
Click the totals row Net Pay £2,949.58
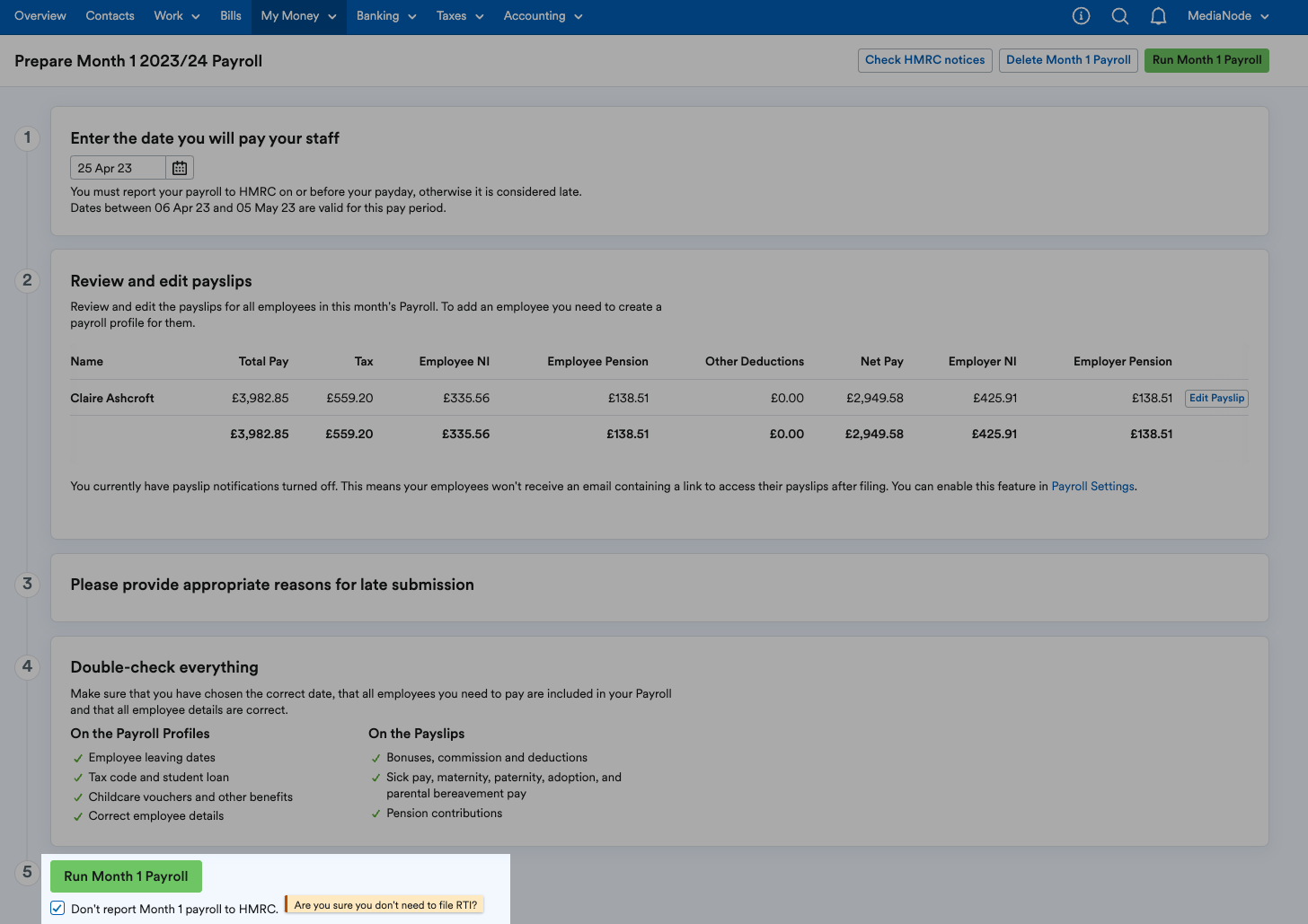(874, 434)
